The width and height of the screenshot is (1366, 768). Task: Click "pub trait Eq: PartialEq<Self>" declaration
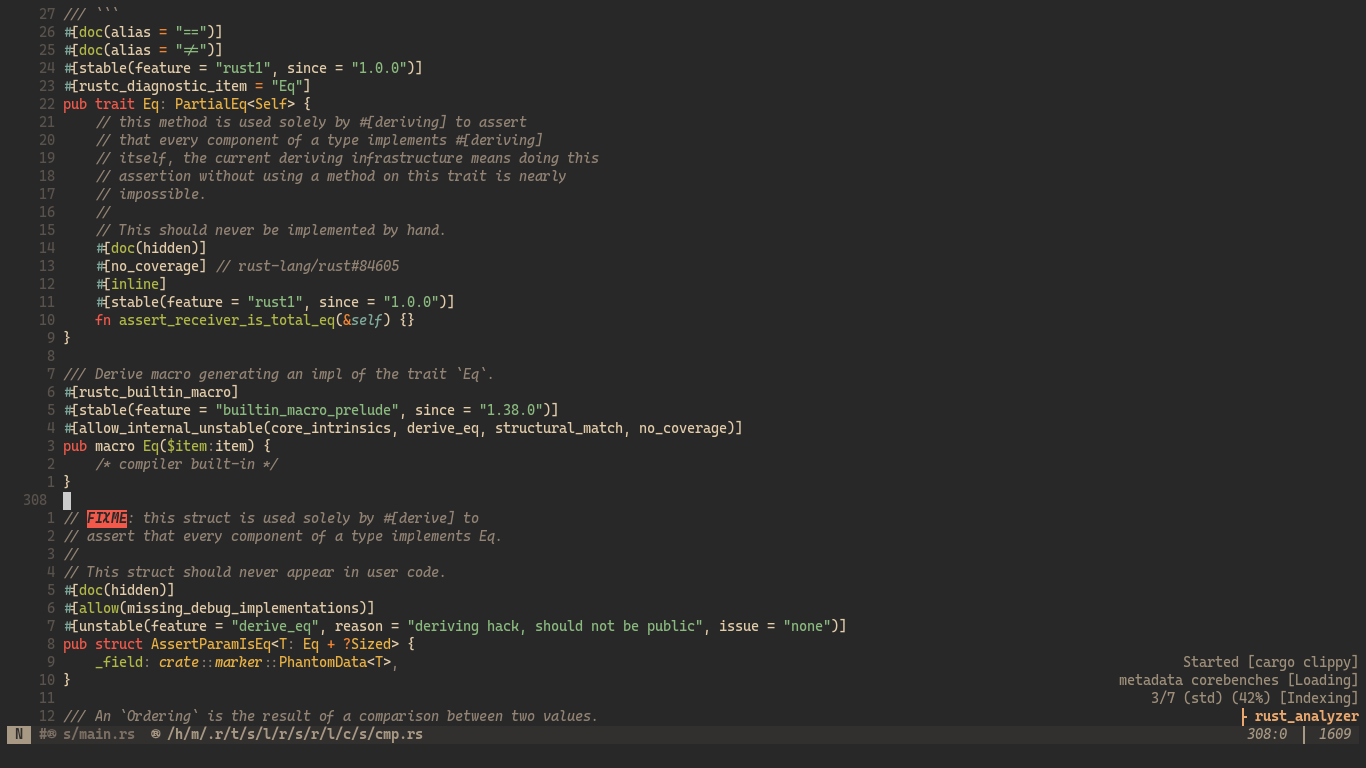coord(179,104)
